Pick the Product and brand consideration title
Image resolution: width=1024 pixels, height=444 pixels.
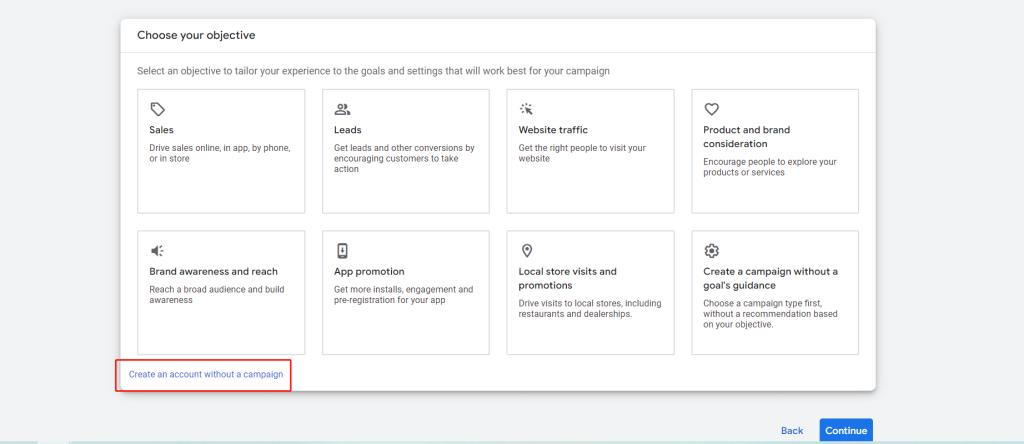pyautogui.click(x=746, y=136)
